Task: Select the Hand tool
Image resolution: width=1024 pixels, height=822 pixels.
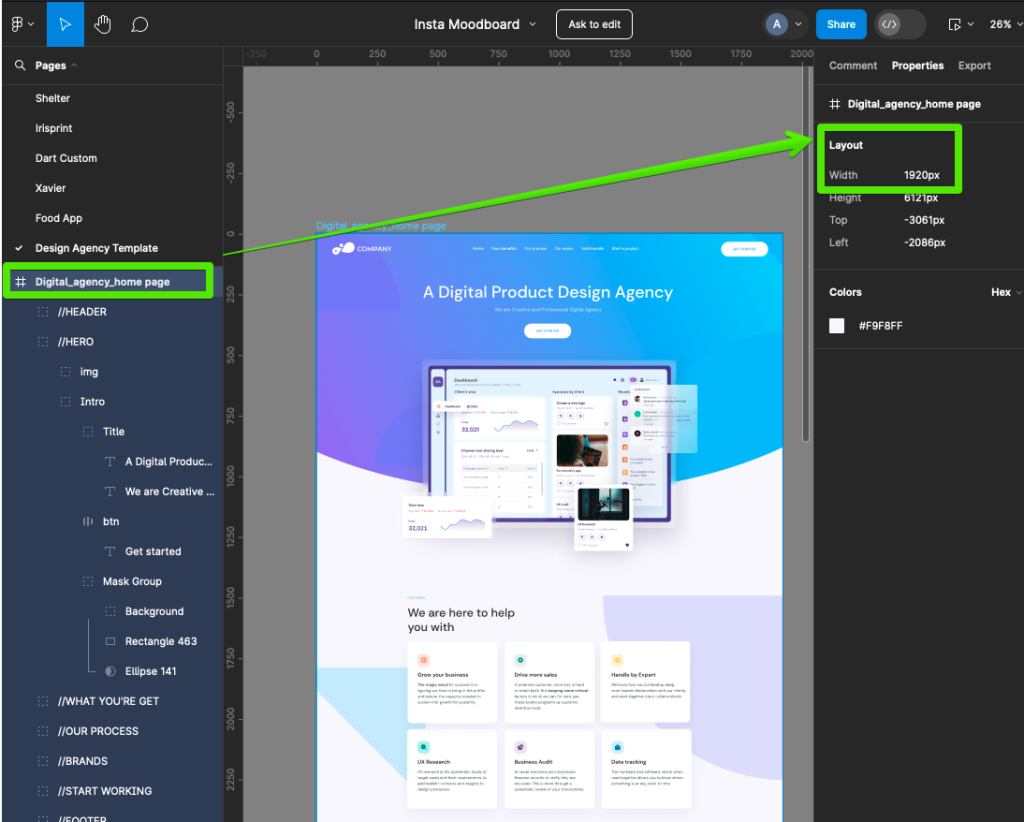Action: [x=103, y=24]
